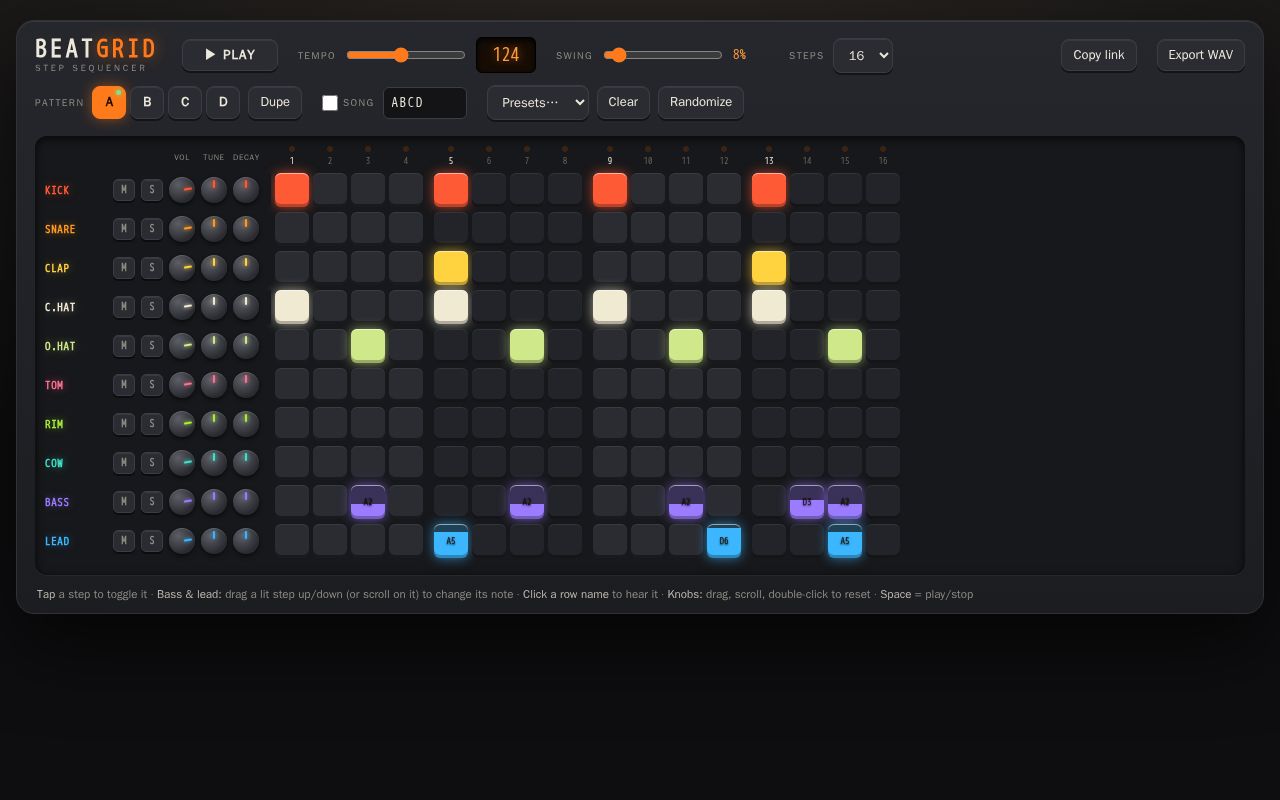Preview the KICK row name
The width and height of the screenshot is (1280, 800).
(x=57, y=190)
